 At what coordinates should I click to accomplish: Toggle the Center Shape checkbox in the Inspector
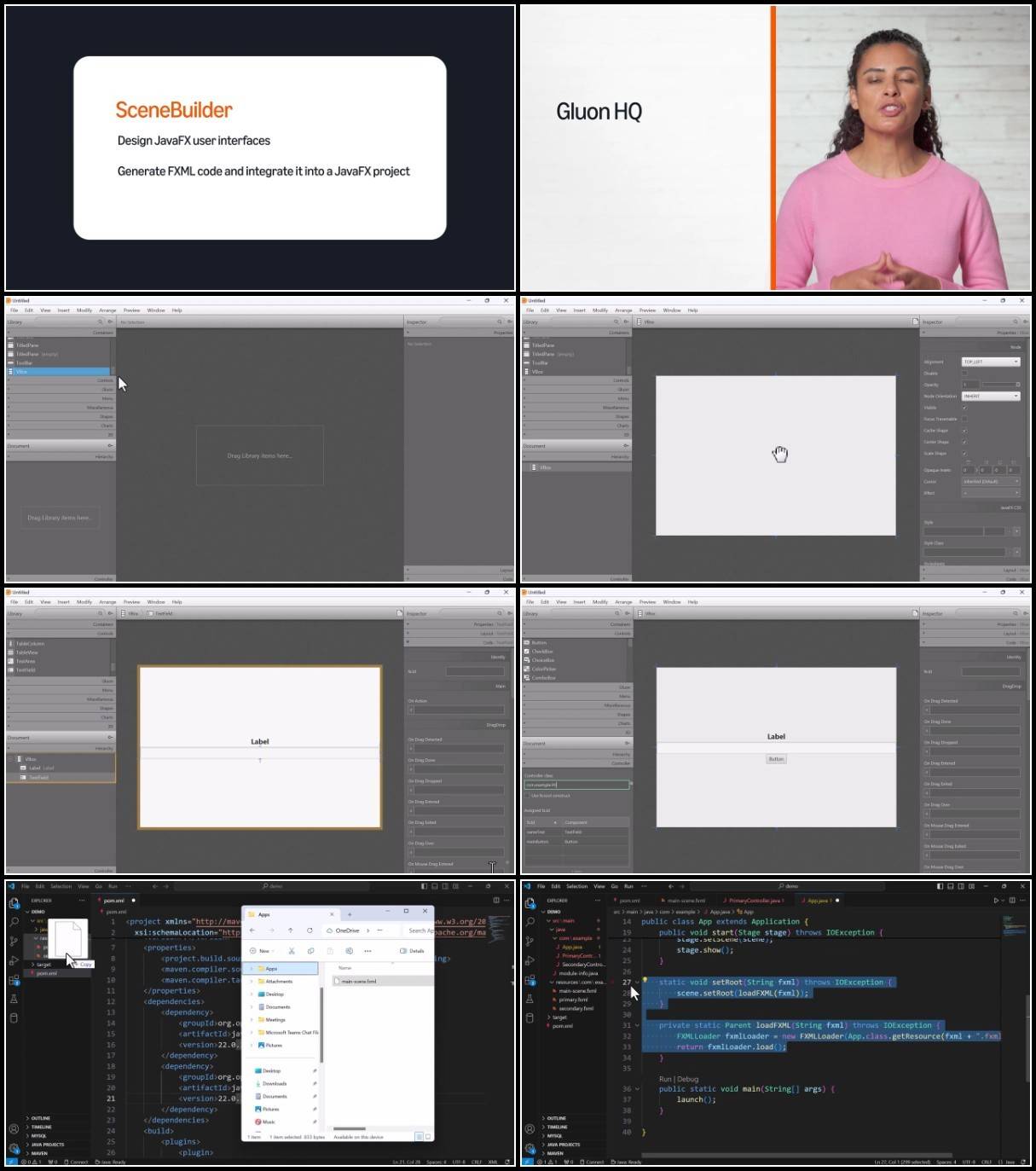click(964, 442)
